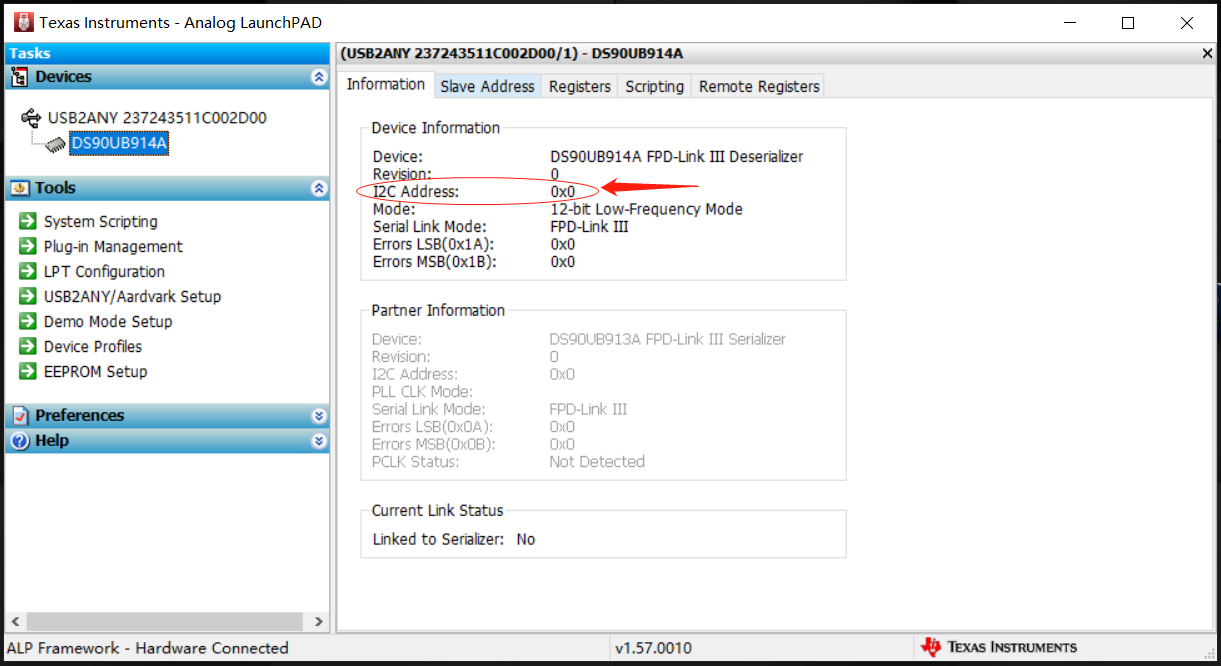Image resolution: width=1221 pixels, height=666 pixels.
Task: Click the Demo Mode Setup arrow icon
Action: pyautogui.click(x=28, y=321)
